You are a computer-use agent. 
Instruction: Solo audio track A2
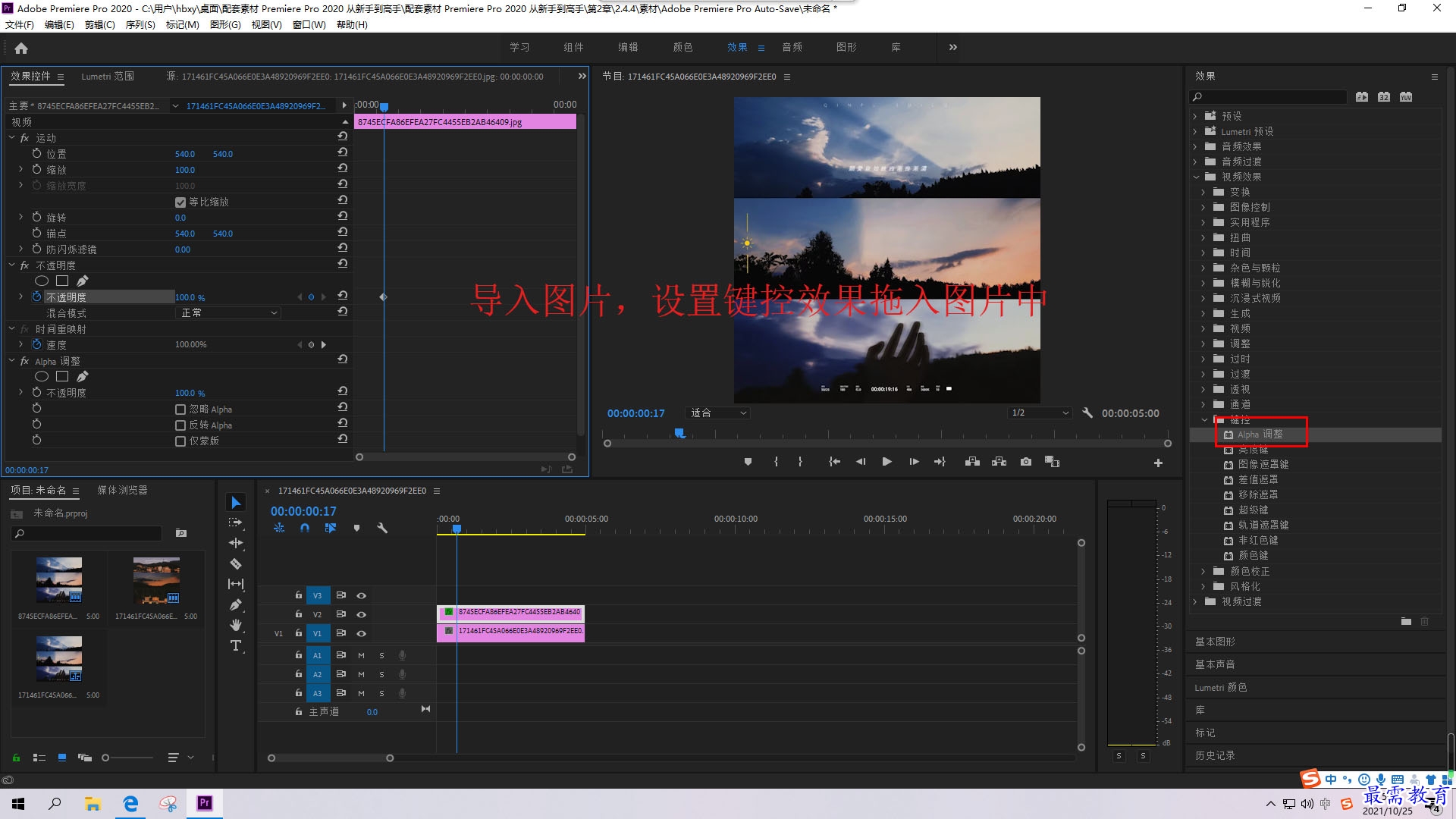[x=381, y=674]
